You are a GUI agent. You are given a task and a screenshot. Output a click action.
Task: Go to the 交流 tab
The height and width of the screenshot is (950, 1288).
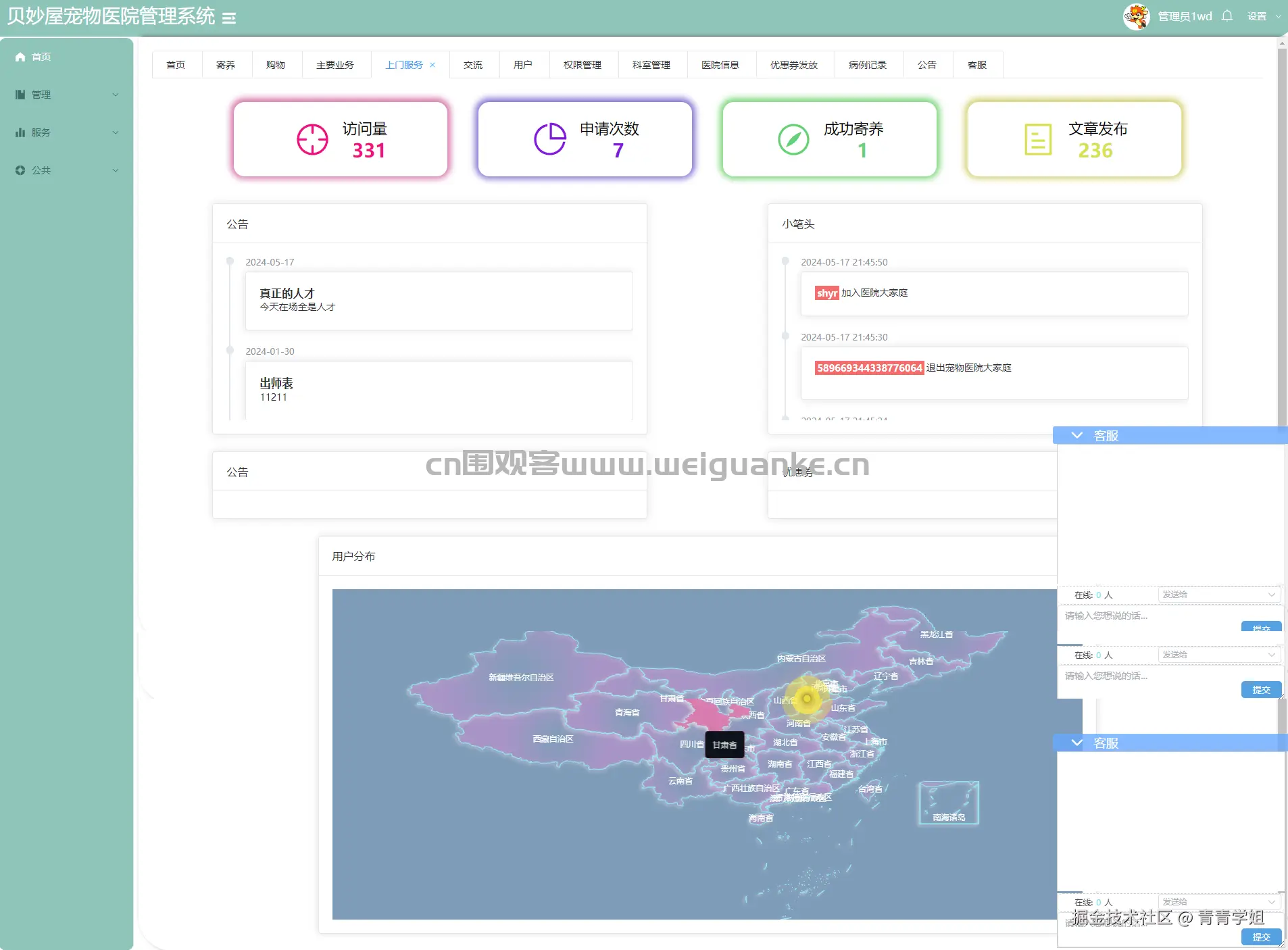[473, 65]
